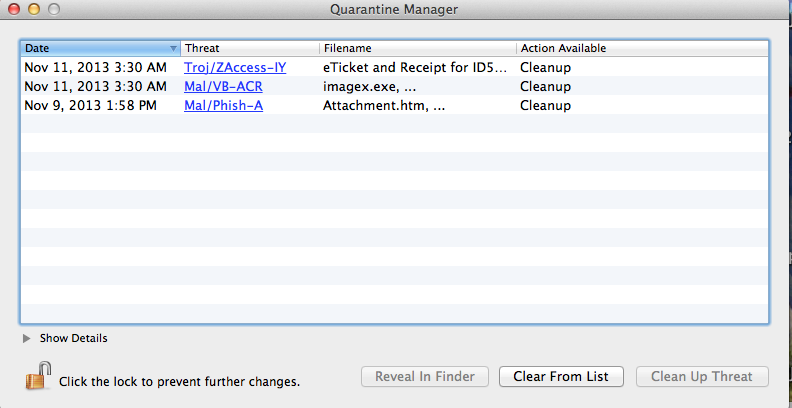Sort by the Threat column header

point(250,48)
